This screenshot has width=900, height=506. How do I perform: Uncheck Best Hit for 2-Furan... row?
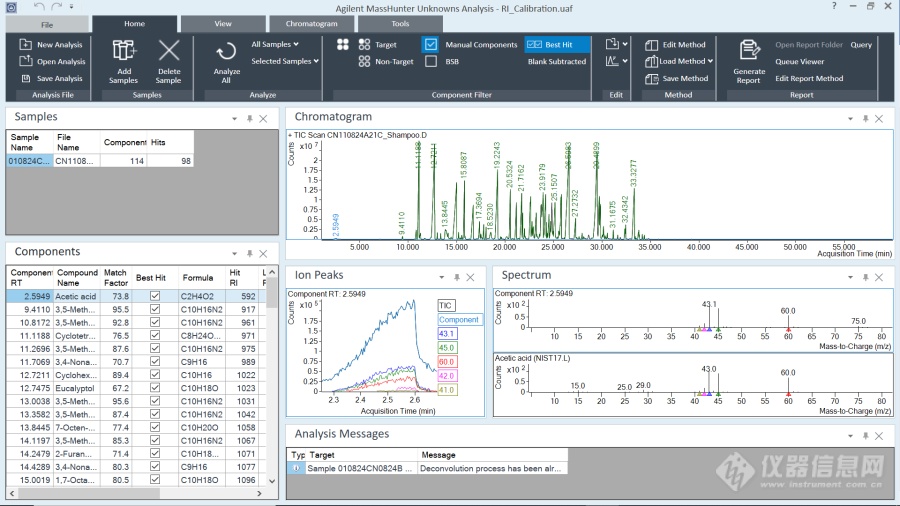[x=155, y=453]
